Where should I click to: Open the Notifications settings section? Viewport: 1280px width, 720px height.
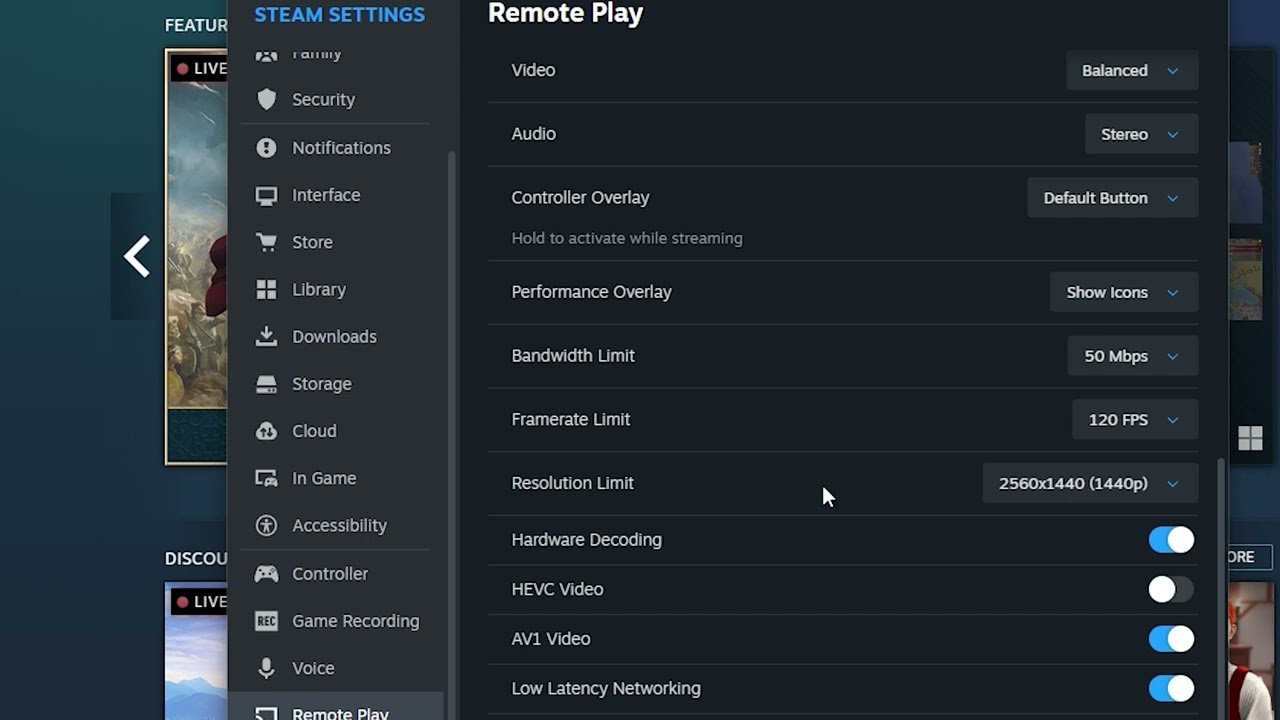pos(335,148)
